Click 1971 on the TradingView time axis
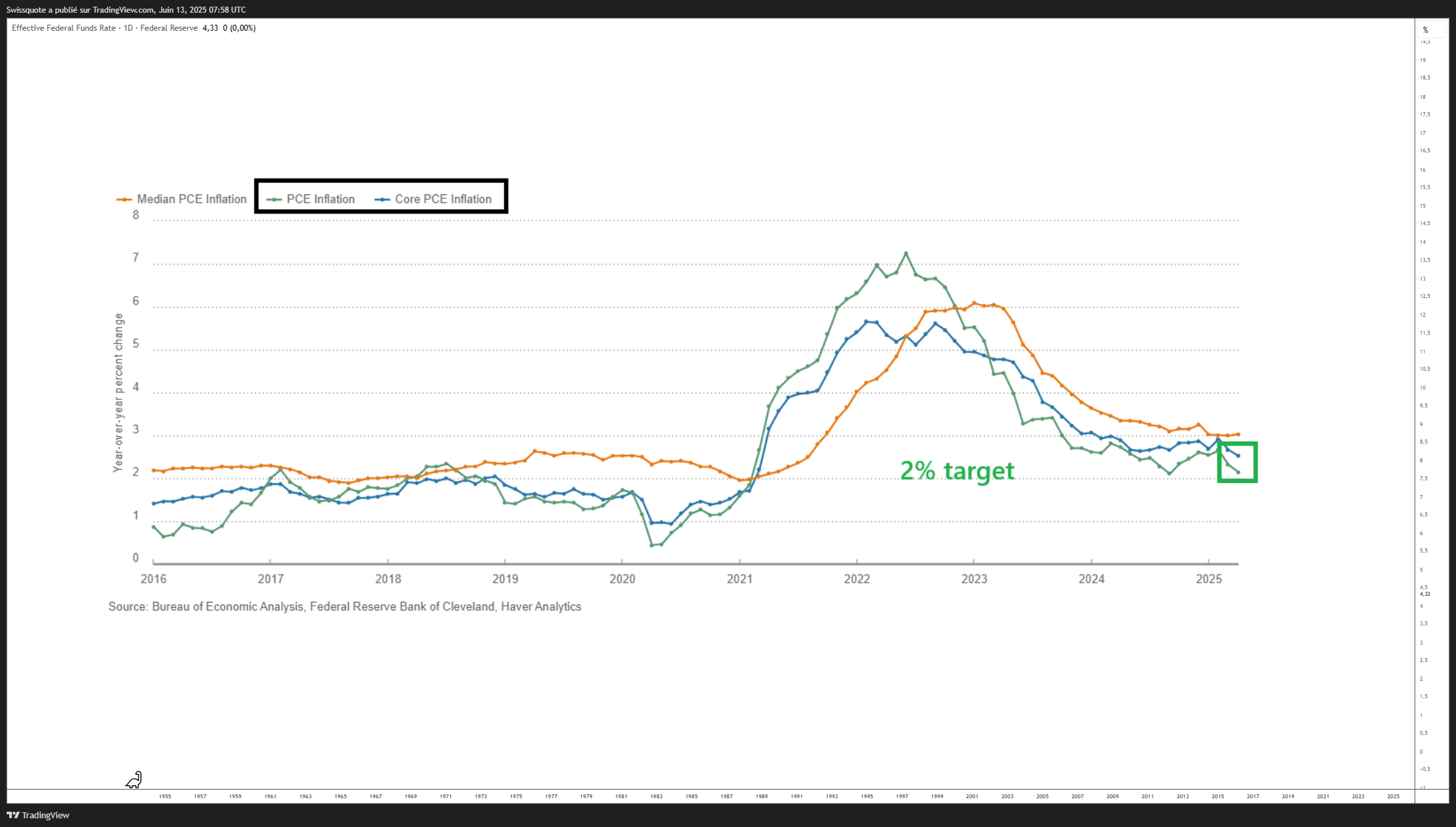This screenshot has height=827, width=1456. 446,796
